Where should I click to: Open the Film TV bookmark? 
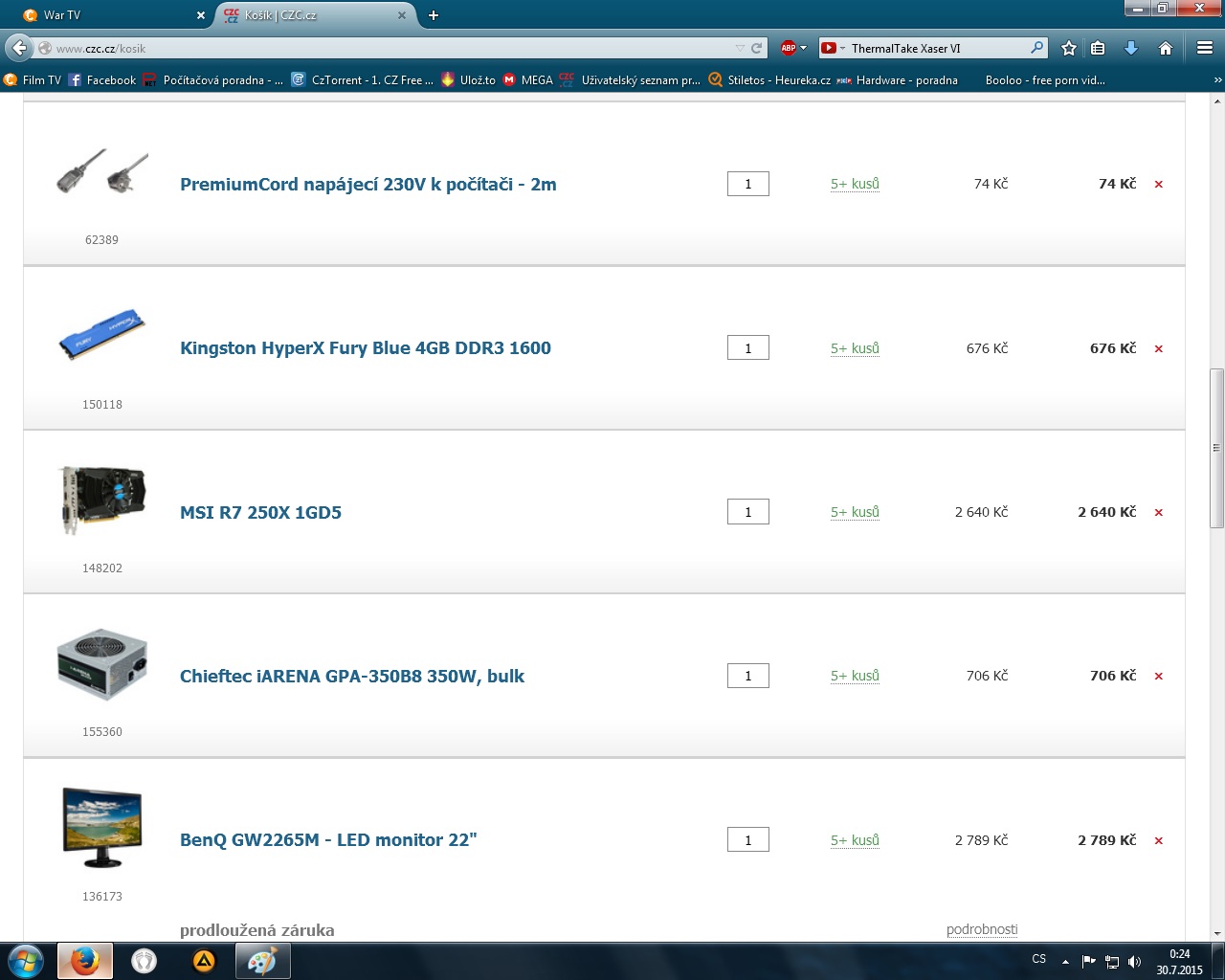point(33,80)
